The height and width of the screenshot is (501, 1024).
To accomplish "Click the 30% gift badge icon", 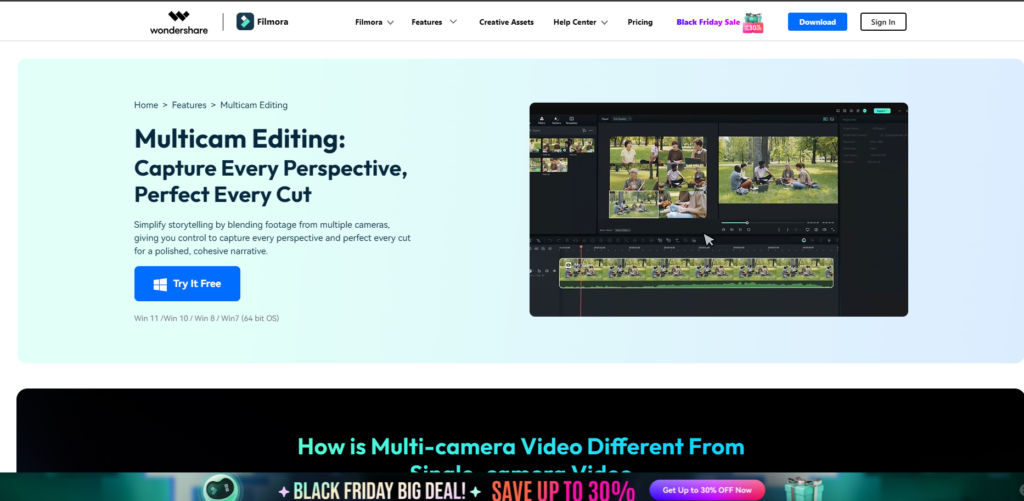I will click(753, 23).
